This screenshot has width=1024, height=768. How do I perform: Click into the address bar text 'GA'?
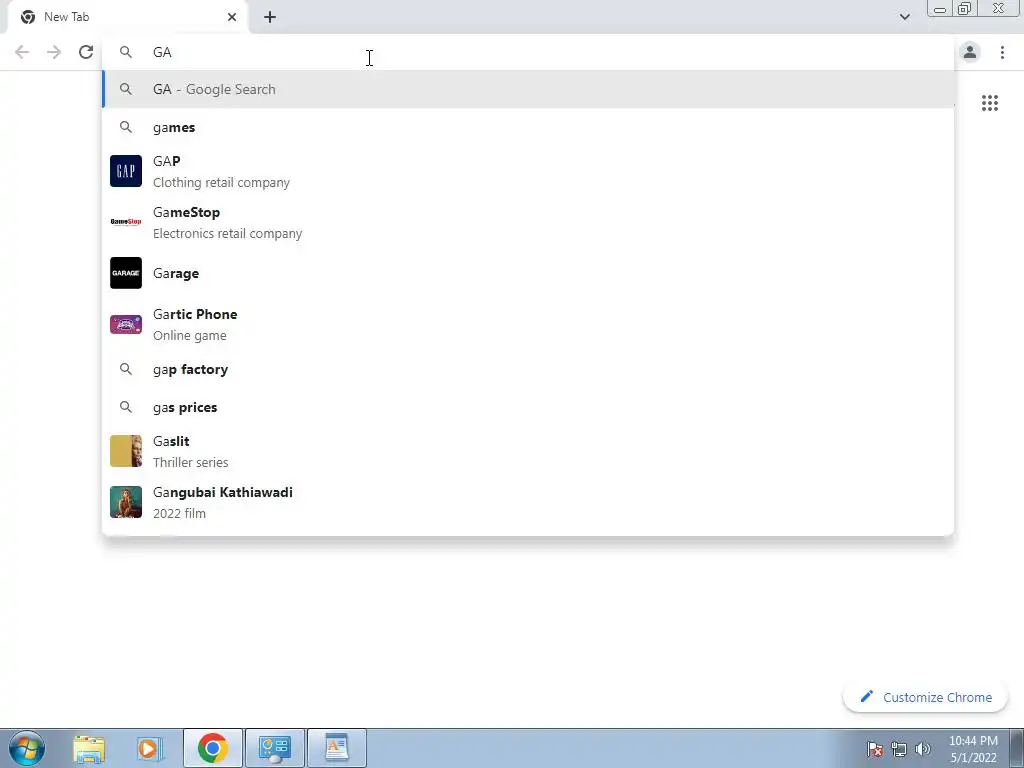[162, 52]
